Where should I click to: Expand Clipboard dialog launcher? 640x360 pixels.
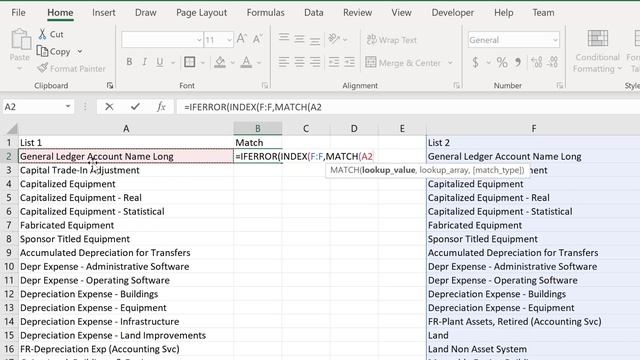click(110, 85)
